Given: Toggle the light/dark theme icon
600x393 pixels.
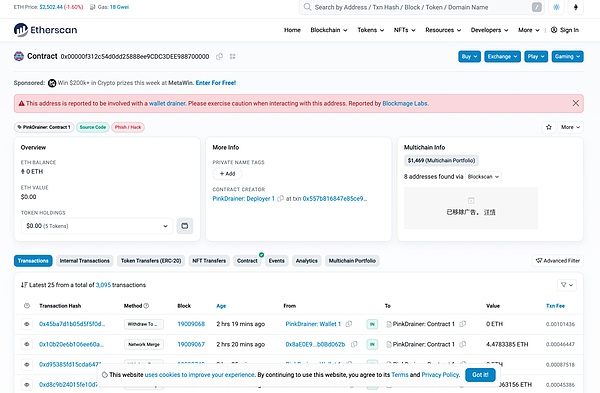Looking at the screenshot, I should (556, 7).
